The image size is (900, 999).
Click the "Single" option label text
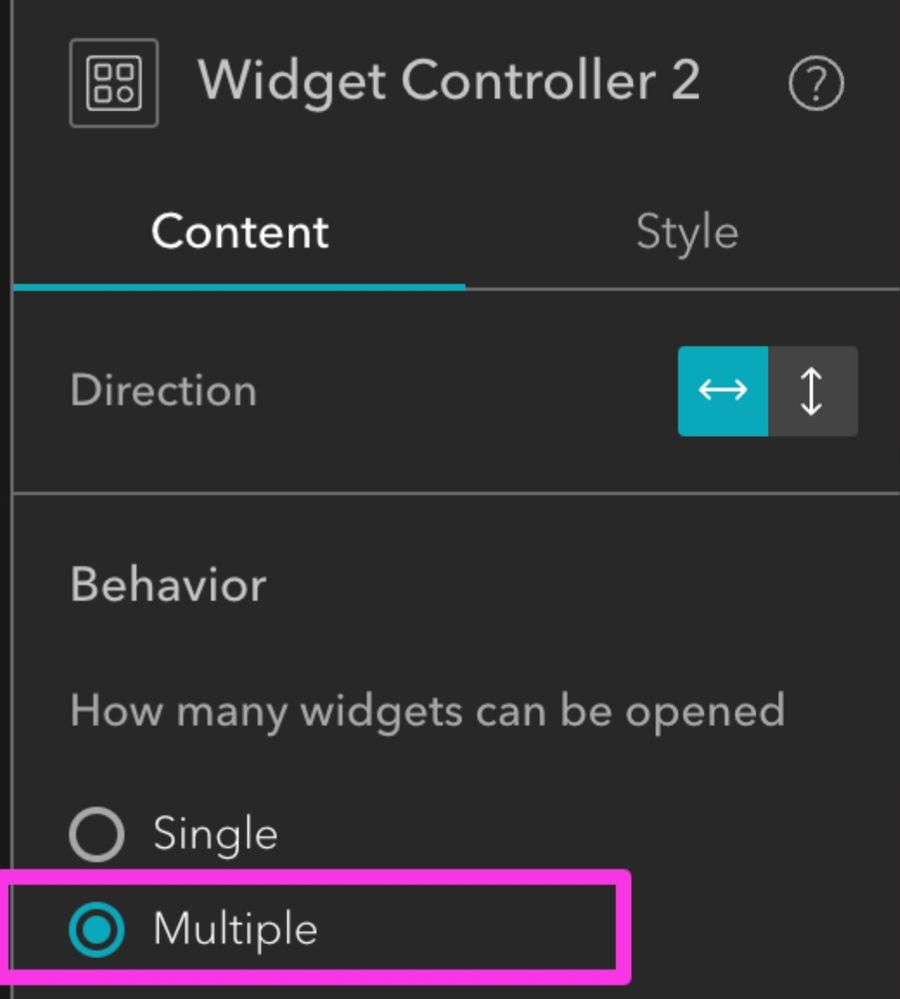(x=215, y=834)
